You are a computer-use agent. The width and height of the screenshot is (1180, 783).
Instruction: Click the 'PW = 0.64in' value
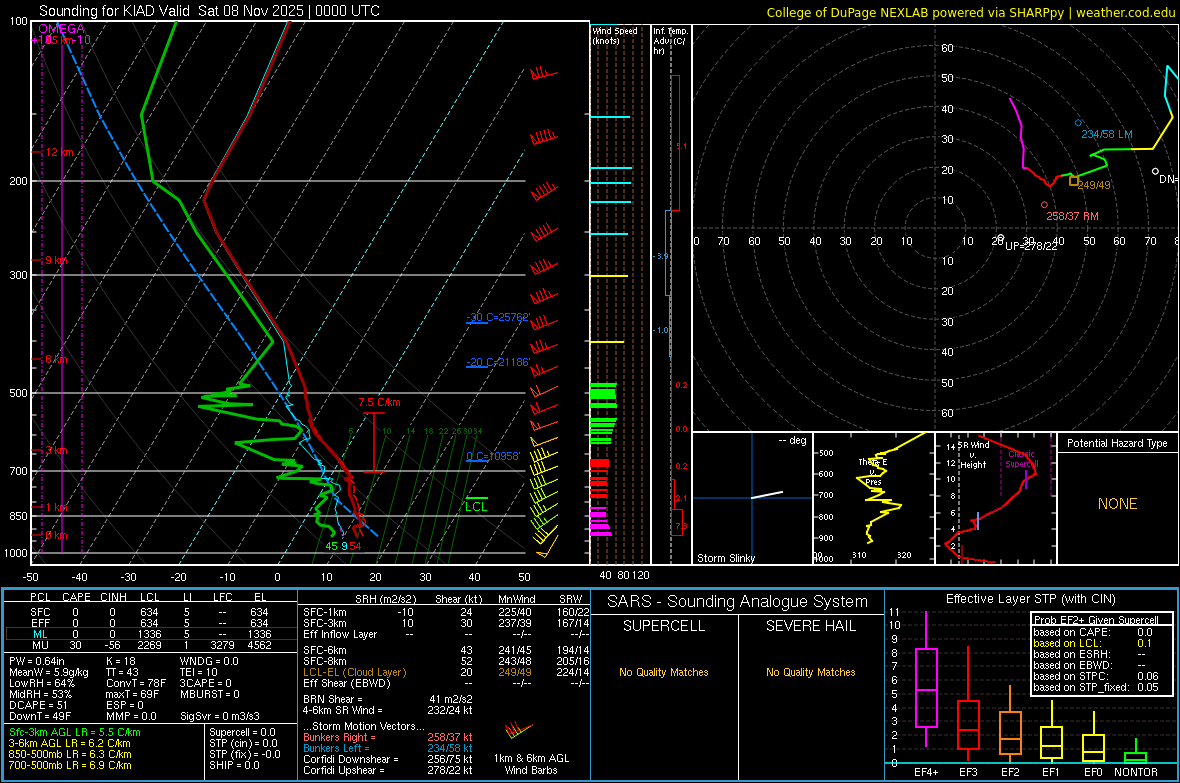37,661
